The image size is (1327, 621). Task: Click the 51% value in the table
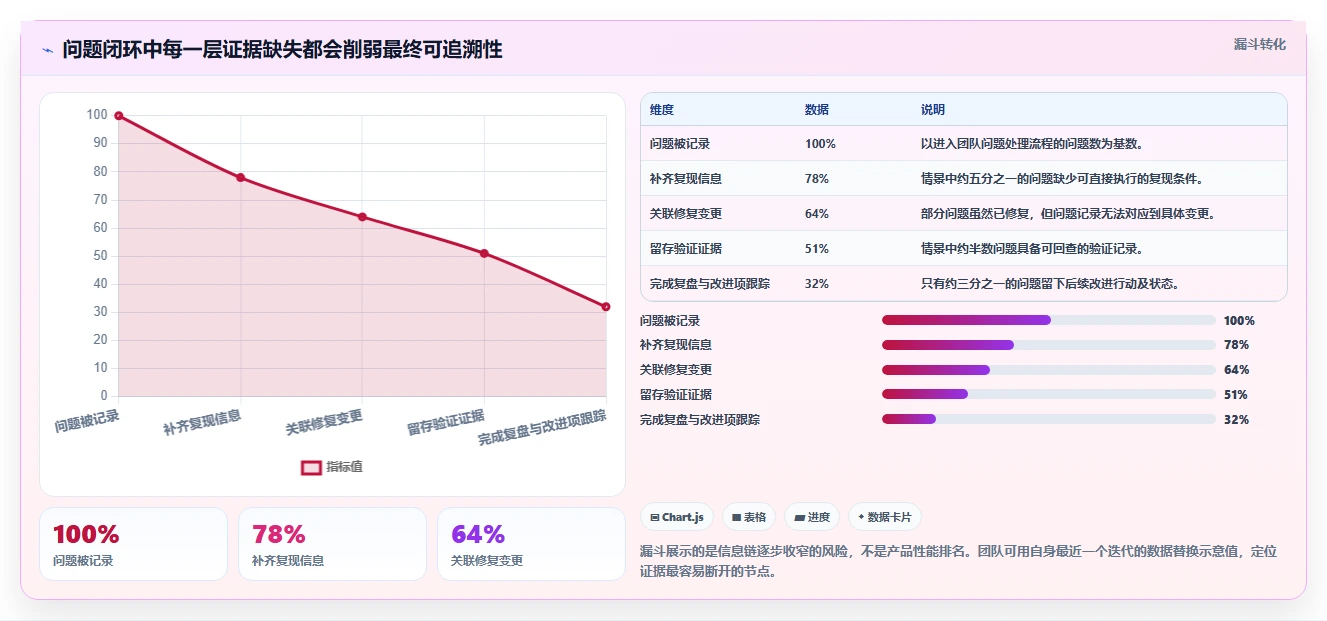[817, 249]
